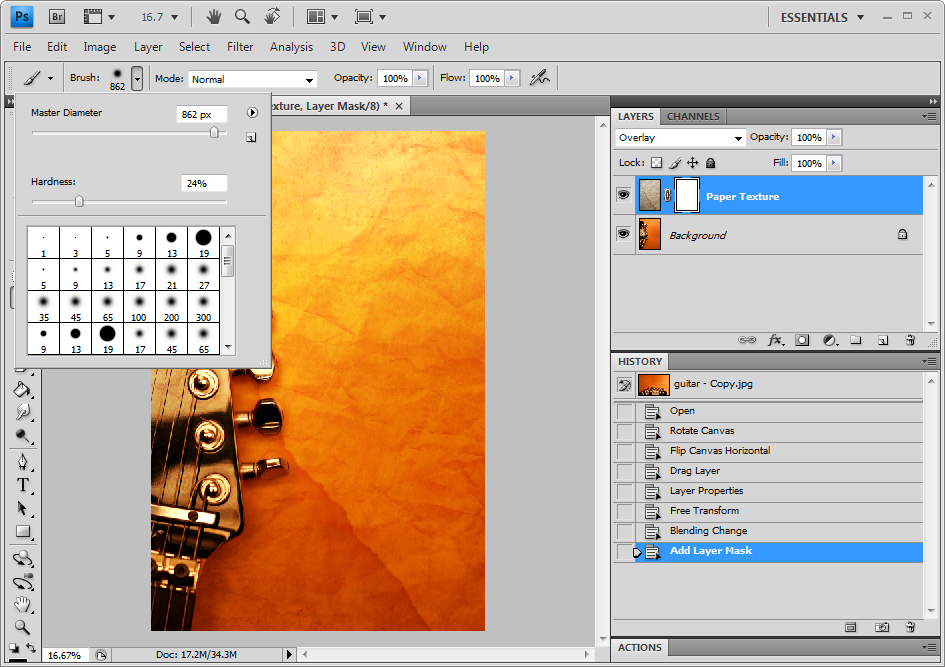
Task: Select the Pen tool in toolbox
Action: tap(22, 462)
